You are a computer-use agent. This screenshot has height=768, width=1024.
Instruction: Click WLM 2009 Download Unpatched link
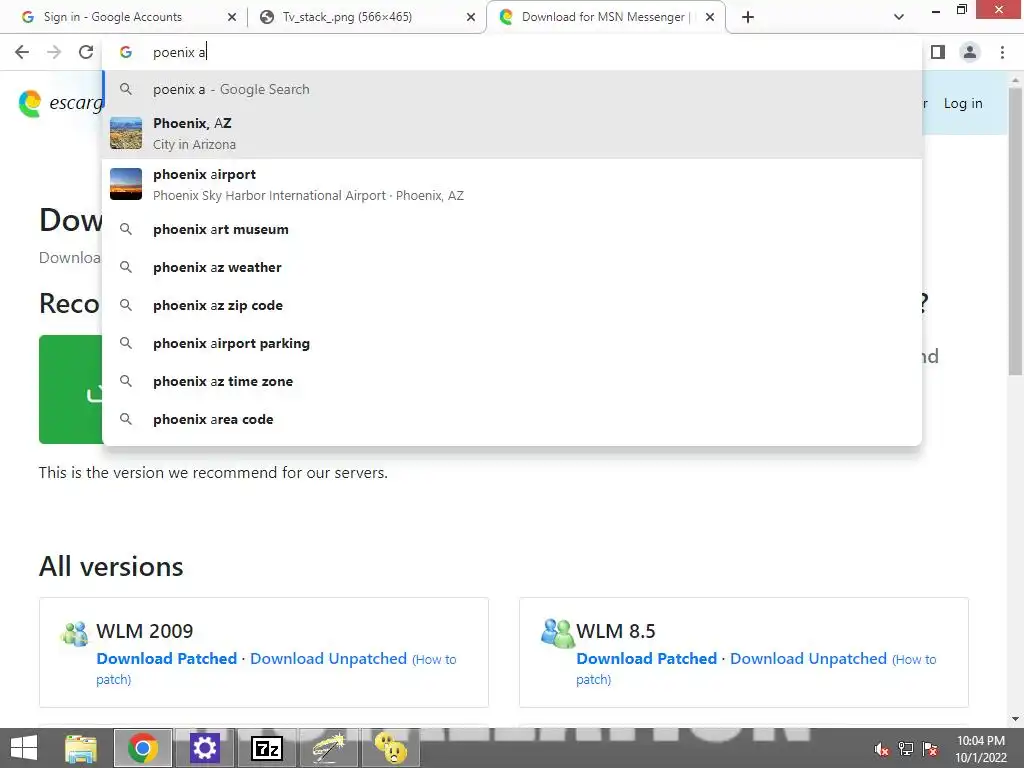point(328,658)
